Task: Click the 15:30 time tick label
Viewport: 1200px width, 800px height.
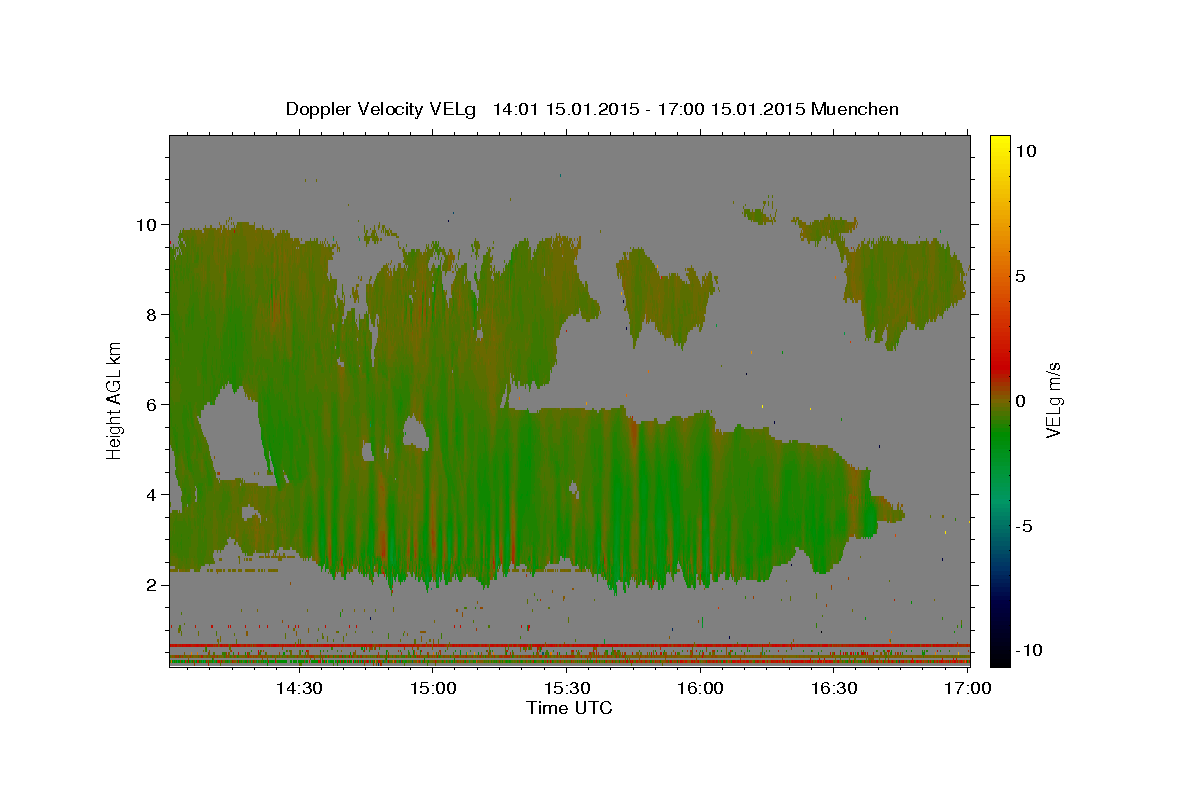Action: (566, 688)
